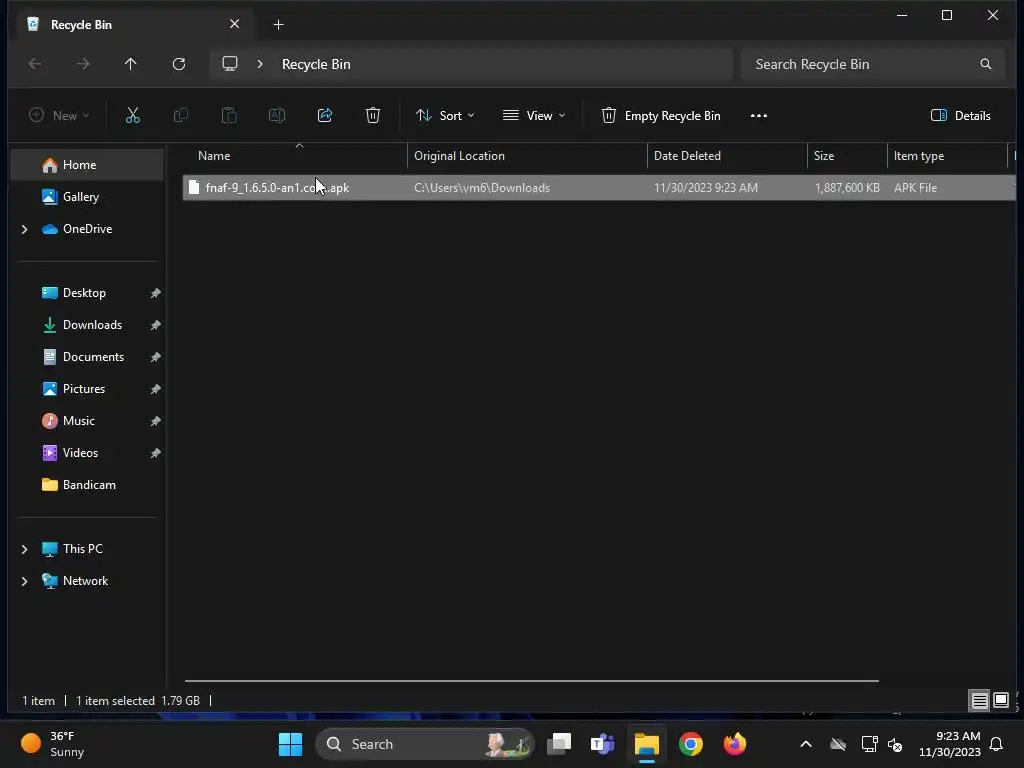The image size is (1024, 768).
Task: Open Home in navigation pane
Action: 88,165
